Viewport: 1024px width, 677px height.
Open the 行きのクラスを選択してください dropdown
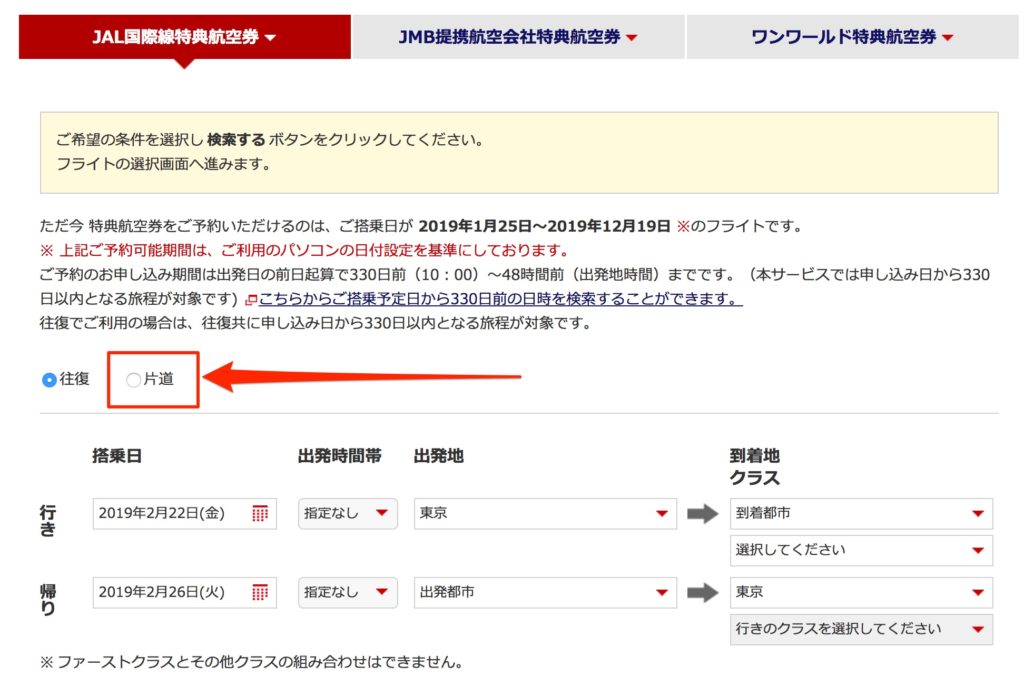(861, 629)
